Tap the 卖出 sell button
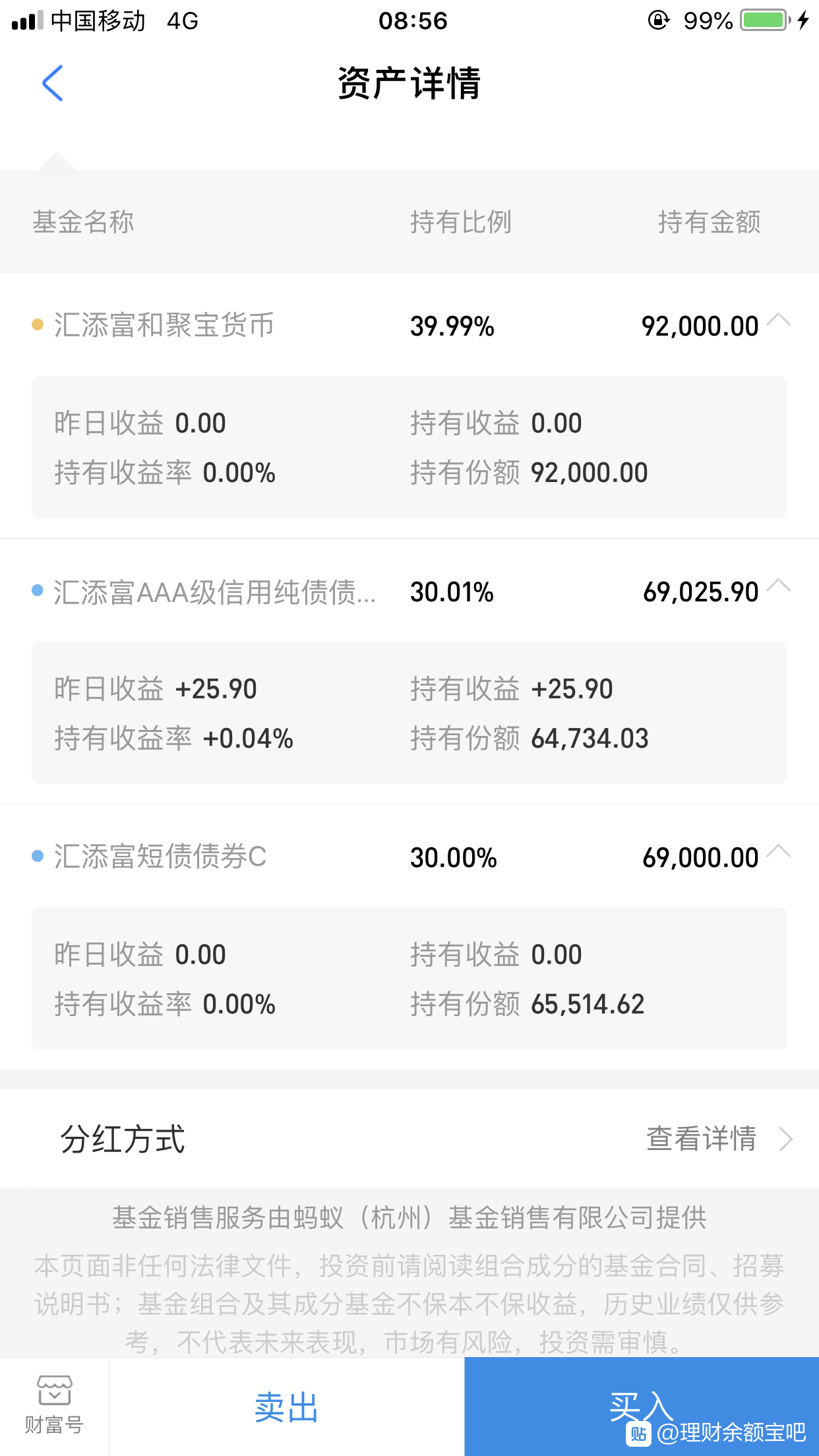The height and width of the screenshot is (1456, 819). coord(287,1407)
